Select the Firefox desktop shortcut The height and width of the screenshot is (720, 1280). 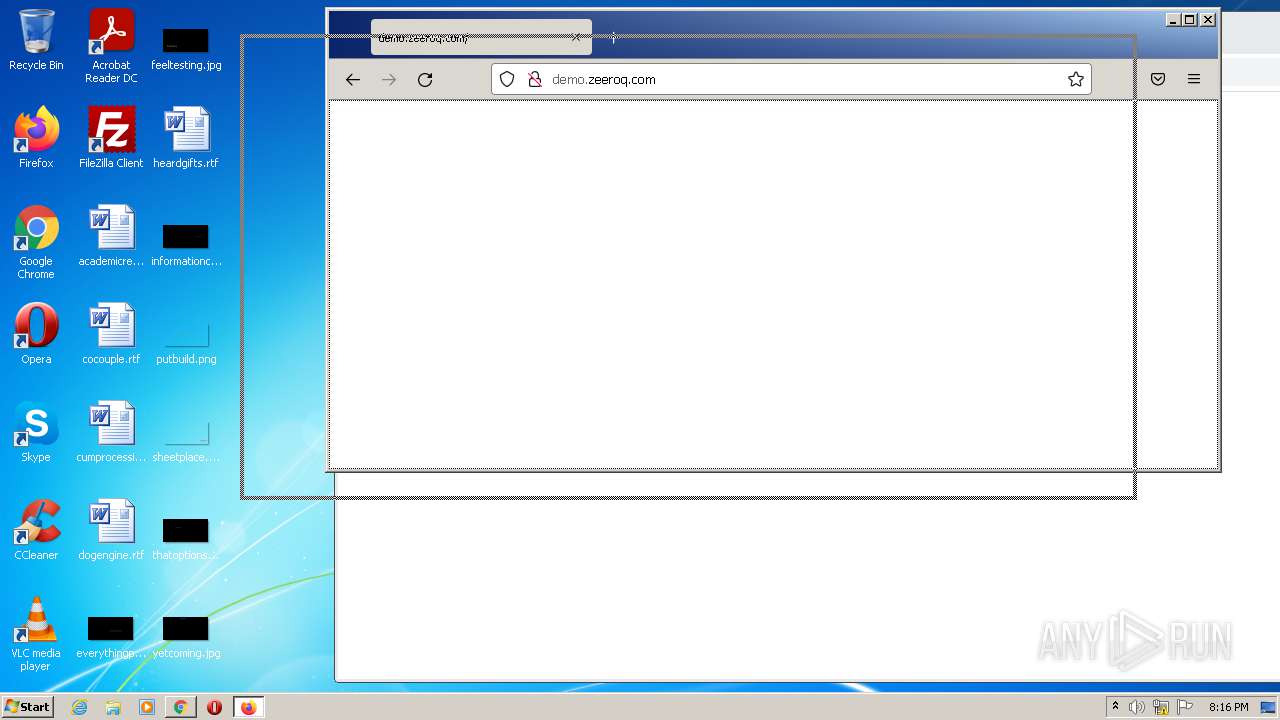36,137
